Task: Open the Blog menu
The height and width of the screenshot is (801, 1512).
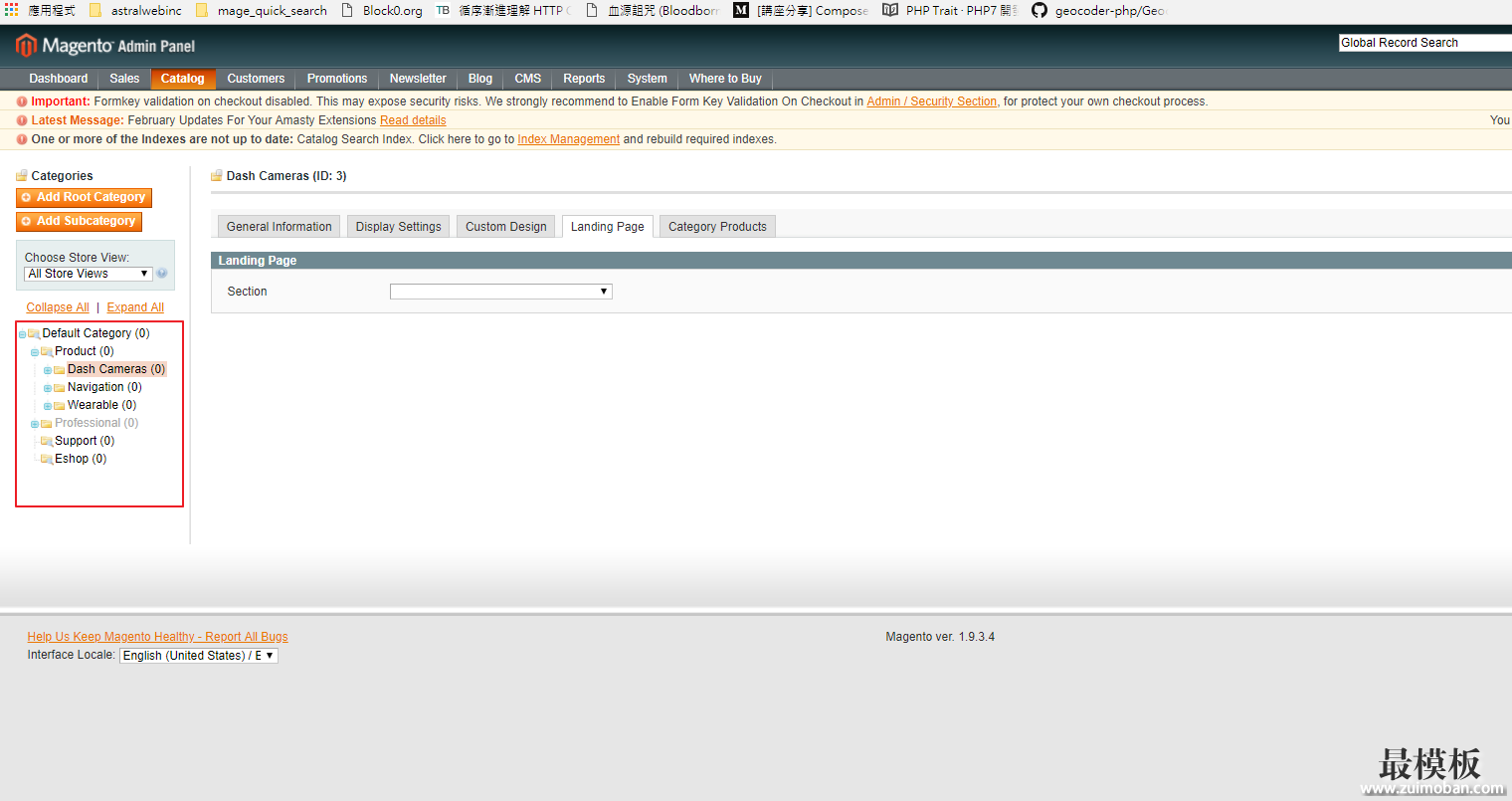Action: [x=480, y=79]
